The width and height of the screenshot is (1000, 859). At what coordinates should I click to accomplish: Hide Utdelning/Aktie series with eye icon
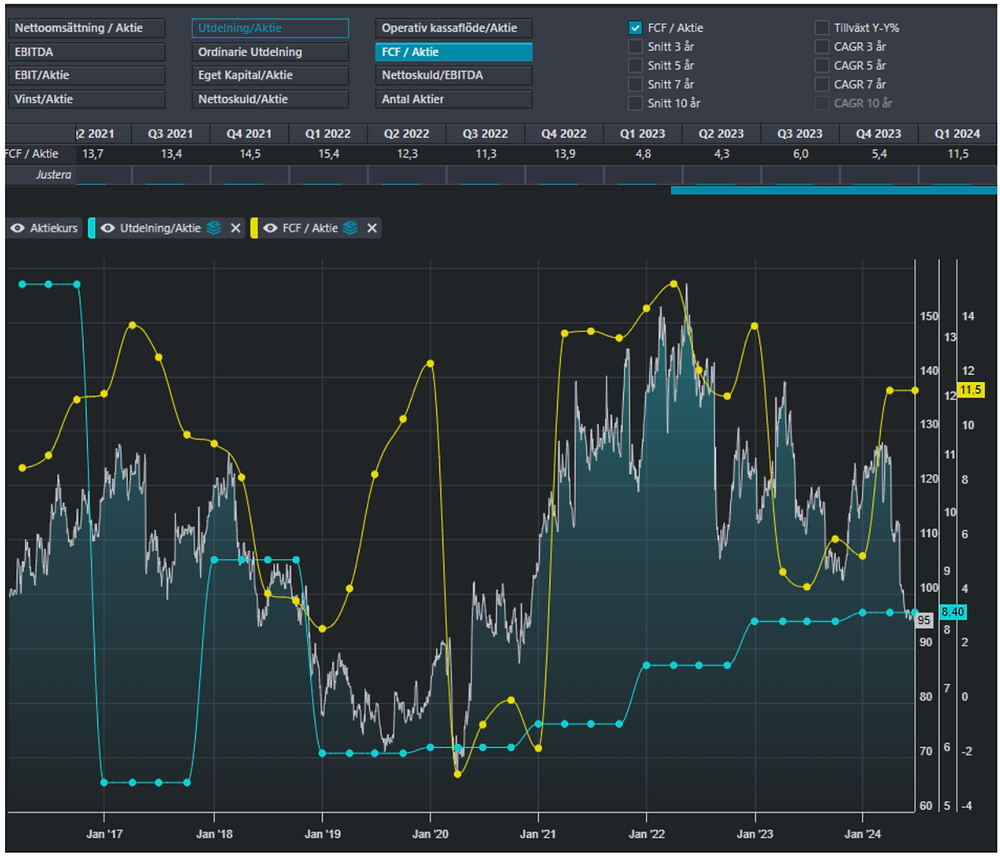(x=108, y=228)
